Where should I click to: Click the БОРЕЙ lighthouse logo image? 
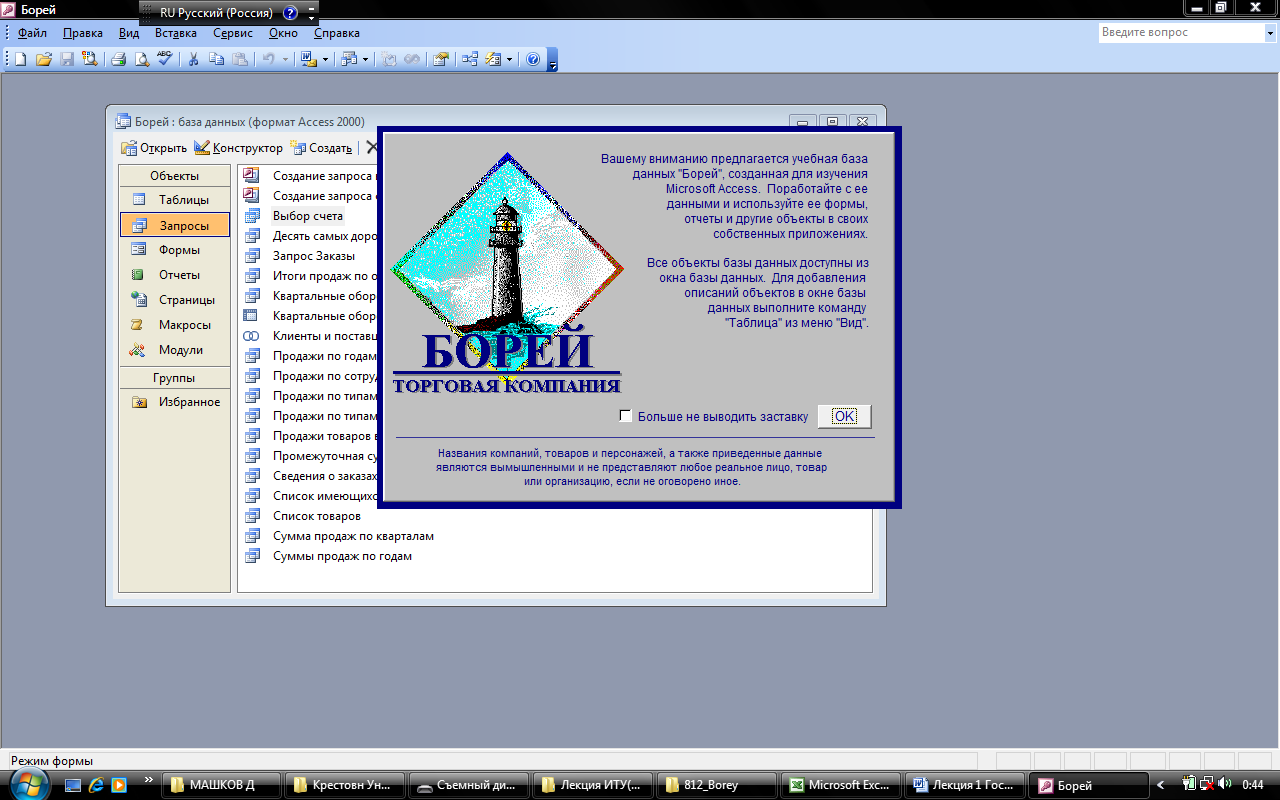point(508,273)
